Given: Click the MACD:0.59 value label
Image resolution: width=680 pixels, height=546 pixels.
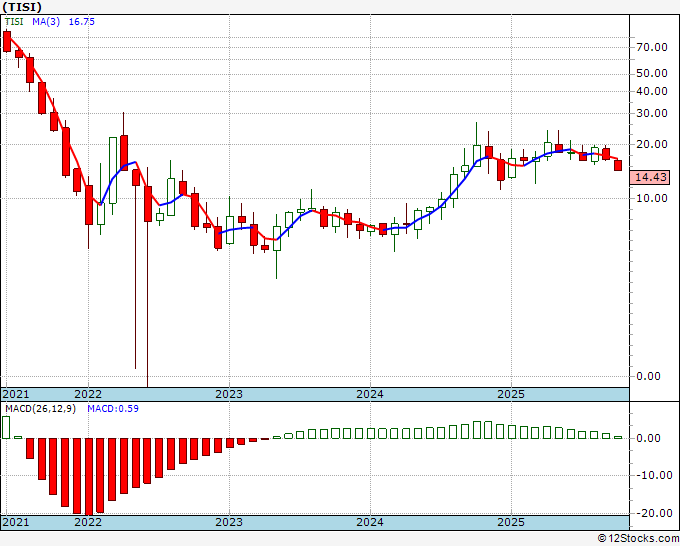Looking at the screenshot, I should [x=113, y=409].
